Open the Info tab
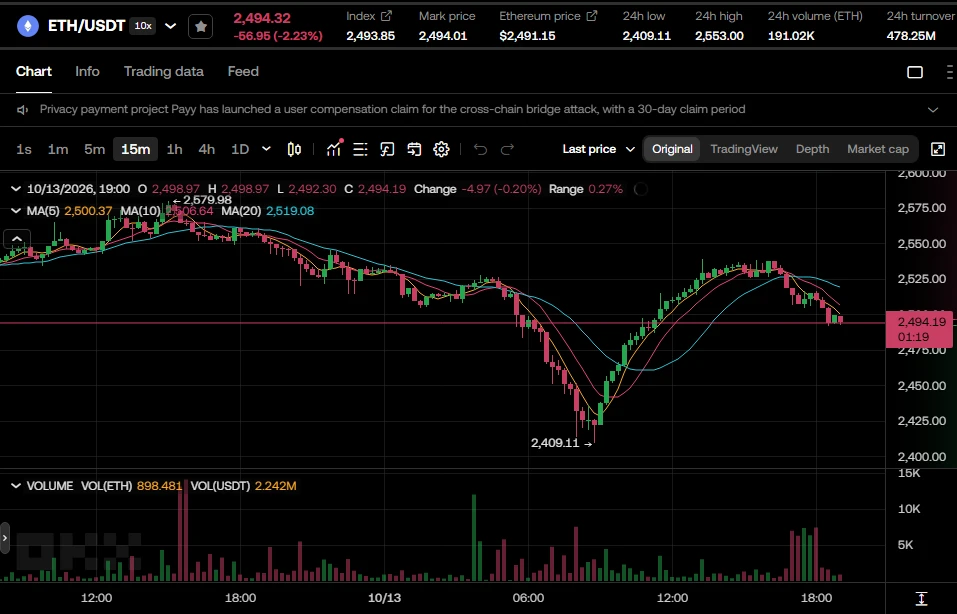The height and width of the screenshot is (614, 957). click(87, 72)
